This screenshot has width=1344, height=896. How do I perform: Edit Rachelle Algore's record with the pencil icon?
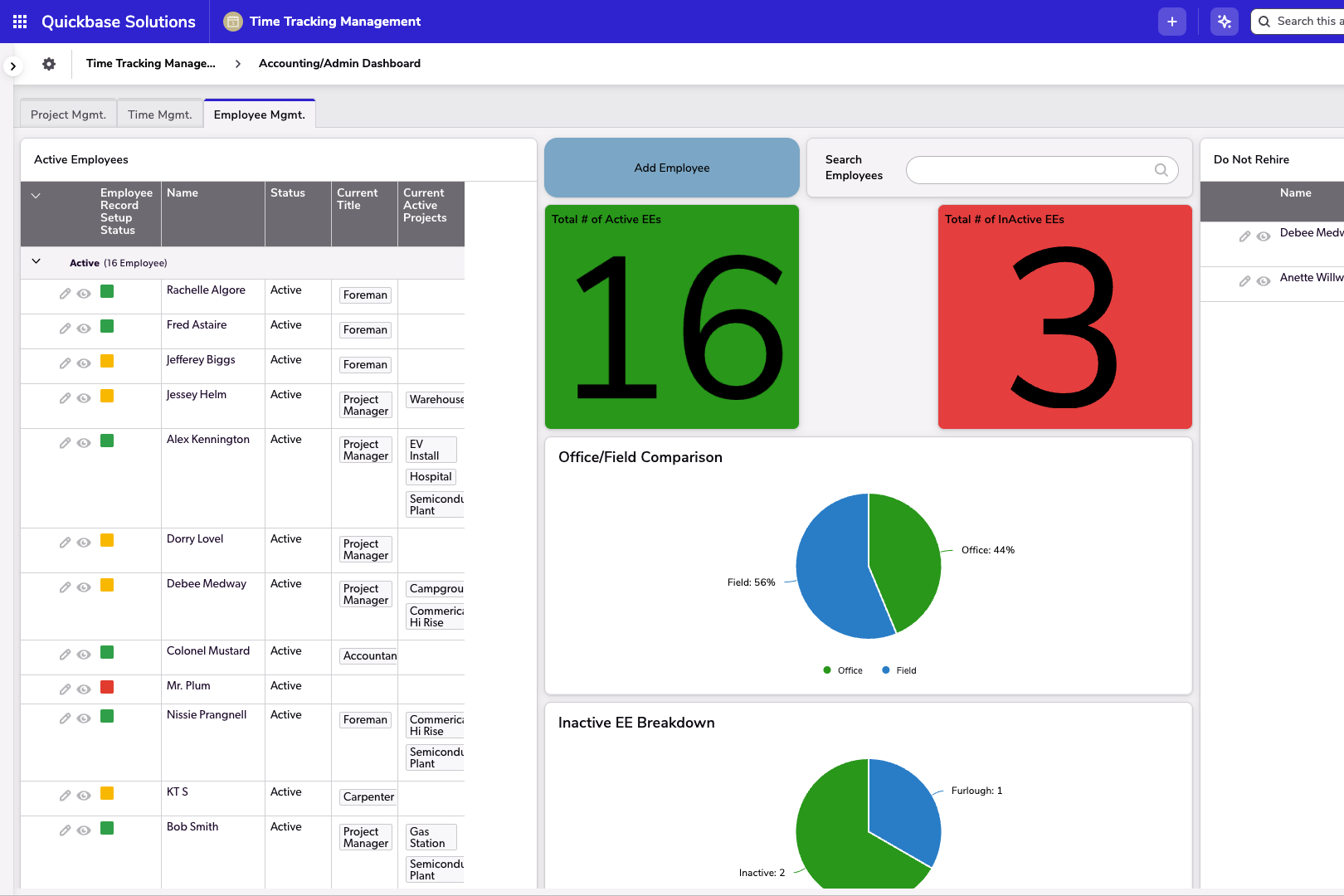(65, 292)
